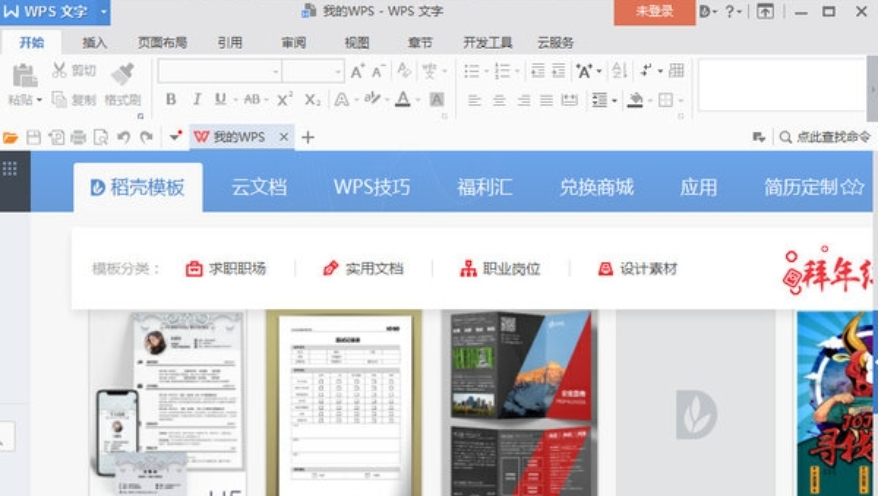The width and height of the screenshot is (883, 496).
Task: Click the decrease indent icon
Action: click(538, 70)
